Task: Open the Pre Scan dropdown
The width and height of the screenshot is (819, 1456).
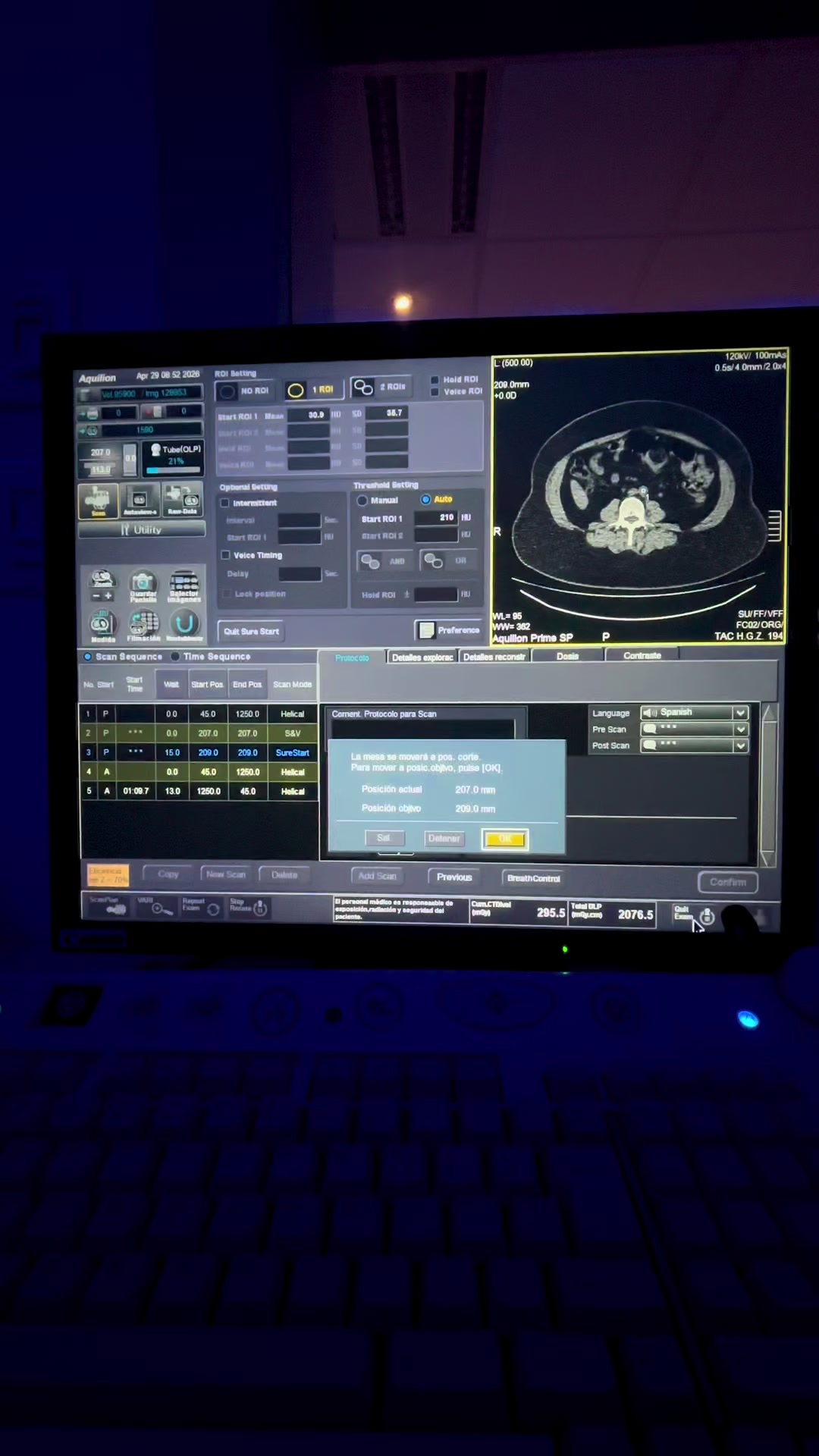Action: (x=740, y=730)
